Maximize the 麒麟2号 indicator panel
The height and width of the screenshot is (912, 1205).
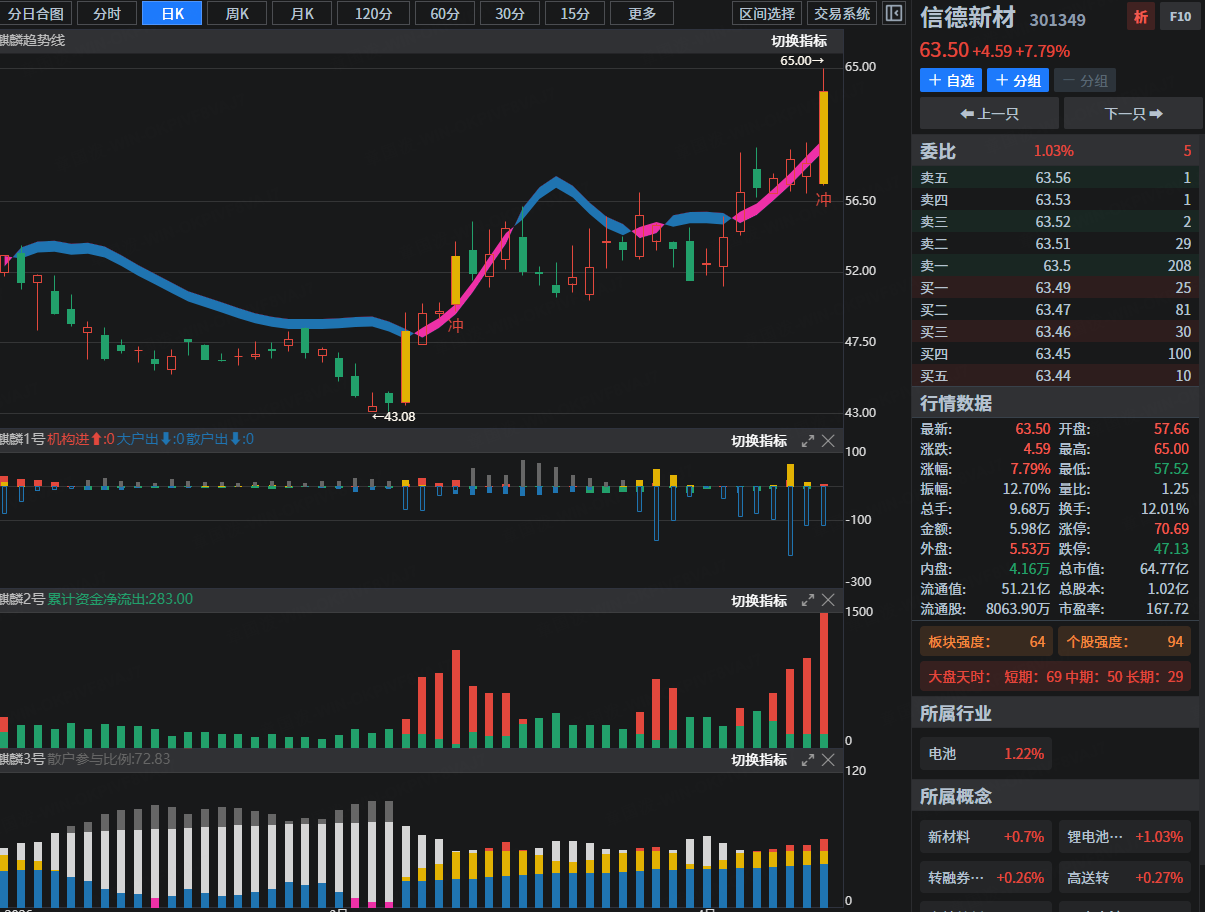pyautogui.click(x=808, y=600)
